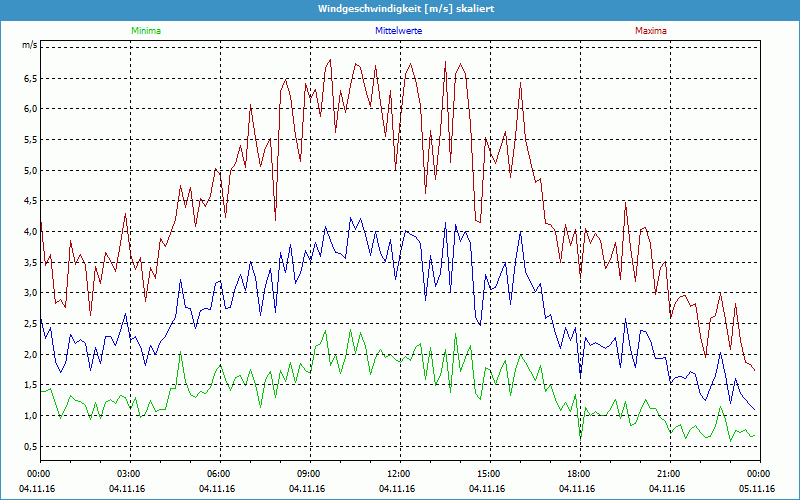Click the chart title 'Windgeschwindigkeit [m/s] skaliert'
Screen dimensions: 800x500
tap(406, 9)
